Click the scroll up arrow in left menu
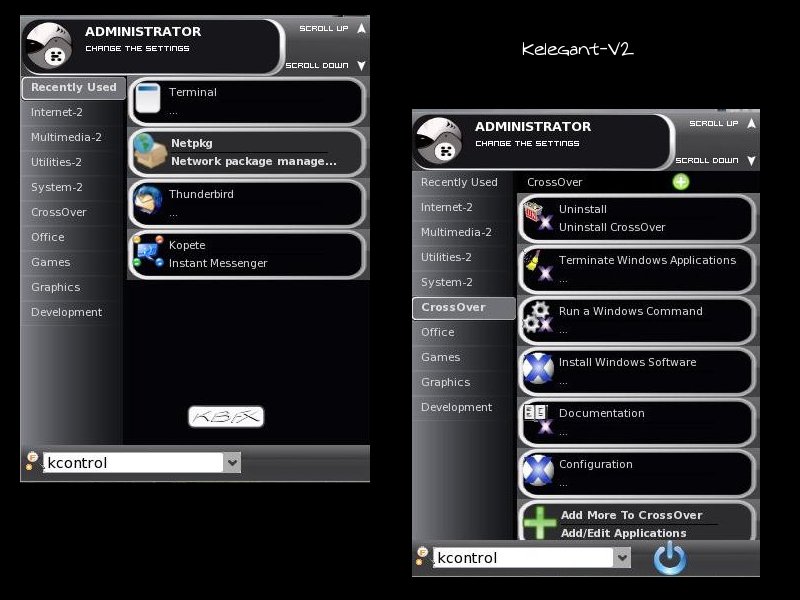This screenshot has width=800, height=600. (361, 29)
